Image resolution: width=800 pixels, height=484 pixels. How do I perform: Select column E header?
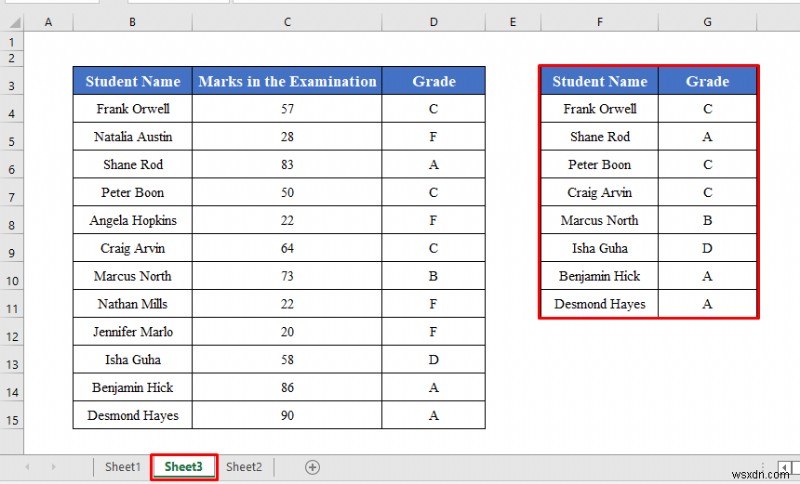[513, 22]
